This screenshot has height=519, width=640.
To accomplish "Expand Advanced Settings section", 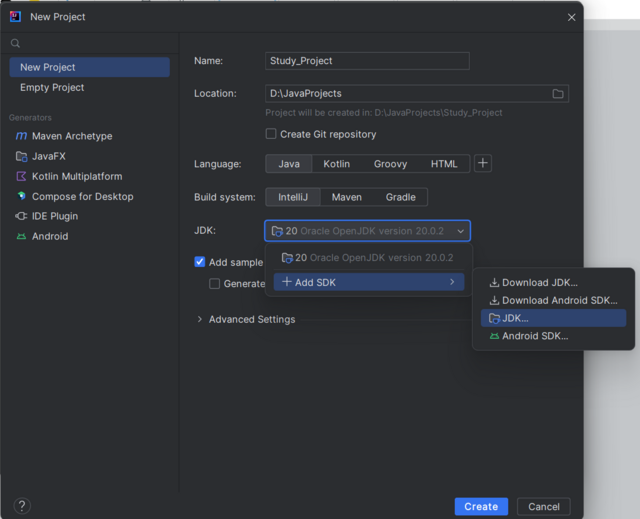I will (x=200, y=320).
